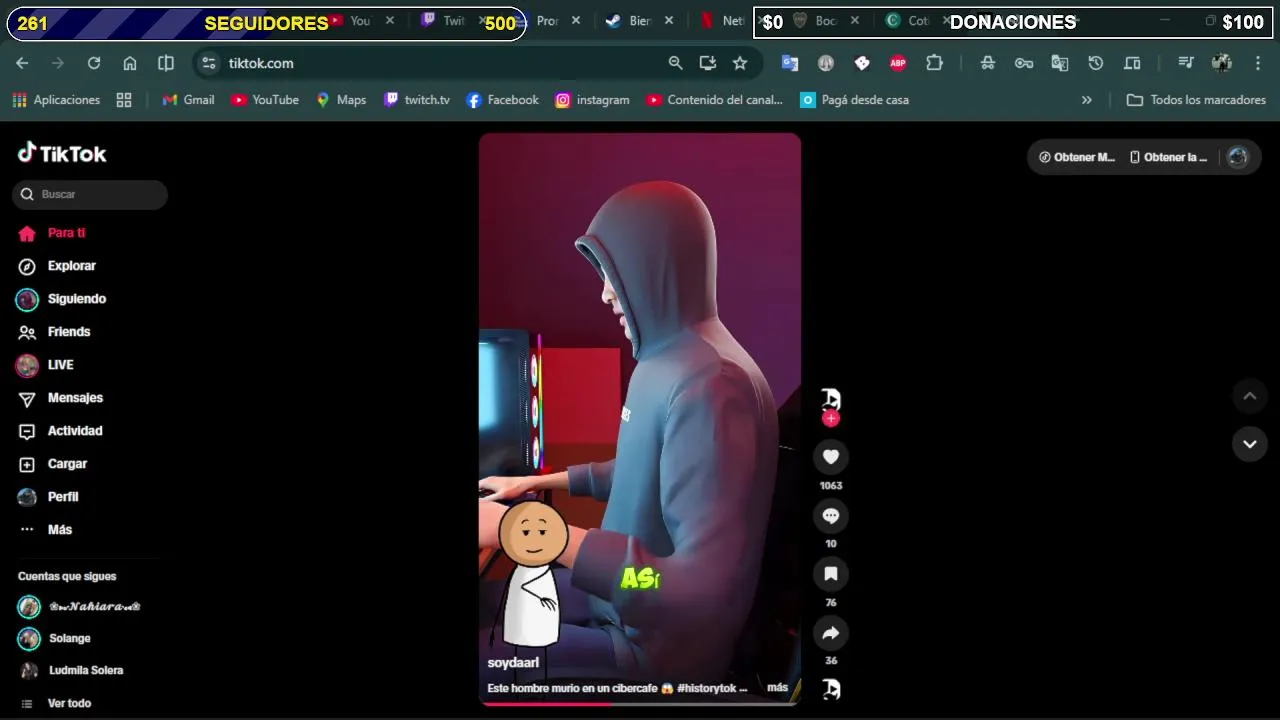Viewport: 1280px width, 720px height.
Task: Open the Google Translate extension
Action: (790, 63)
